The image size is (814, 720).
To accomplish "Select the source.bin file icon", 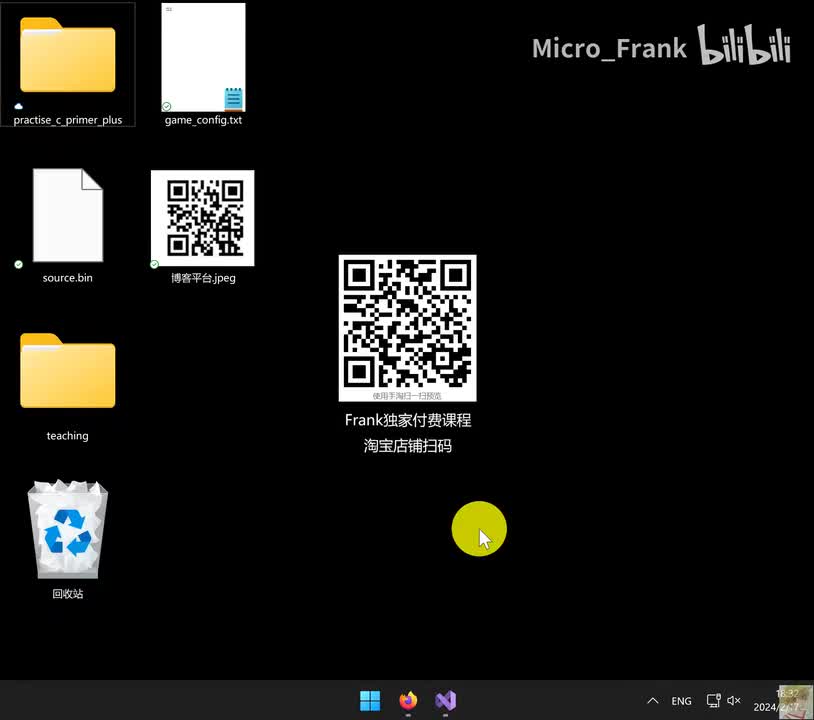I will (68, 215).
